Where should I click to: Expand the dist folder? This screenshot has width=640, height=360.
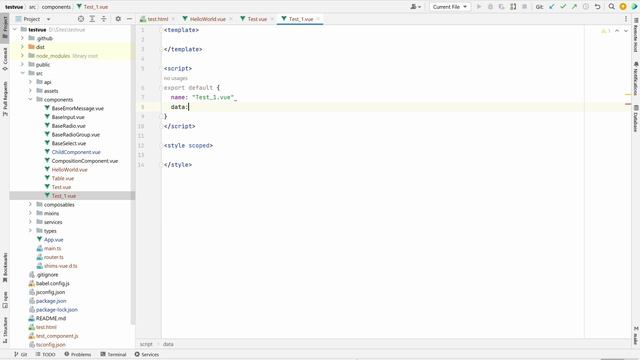22,47
